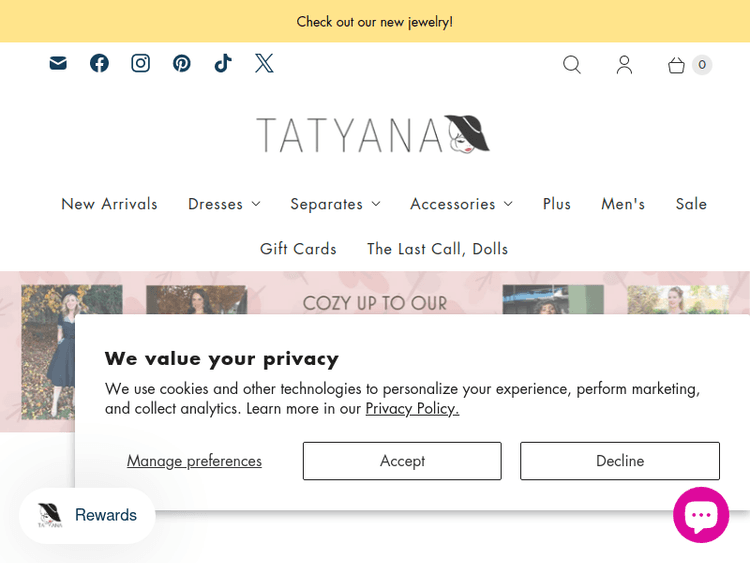The width and height of the screenshot is (750, 563).
Task: Open the Privacy Policy link
Action: click(412, 408)
